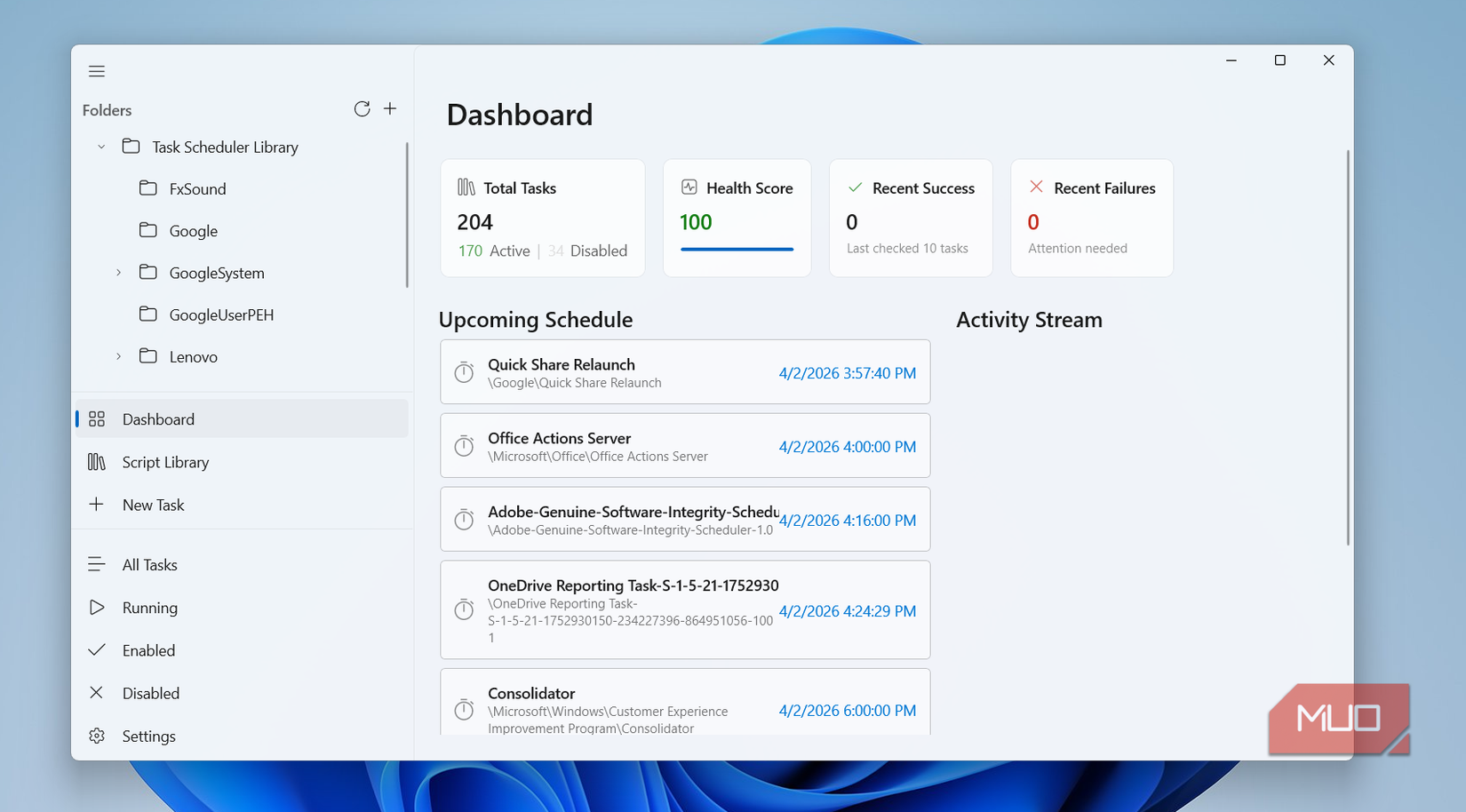Click the Health Score progress bar
Viewport: 1466px width, 812px height.
(737, 250)
